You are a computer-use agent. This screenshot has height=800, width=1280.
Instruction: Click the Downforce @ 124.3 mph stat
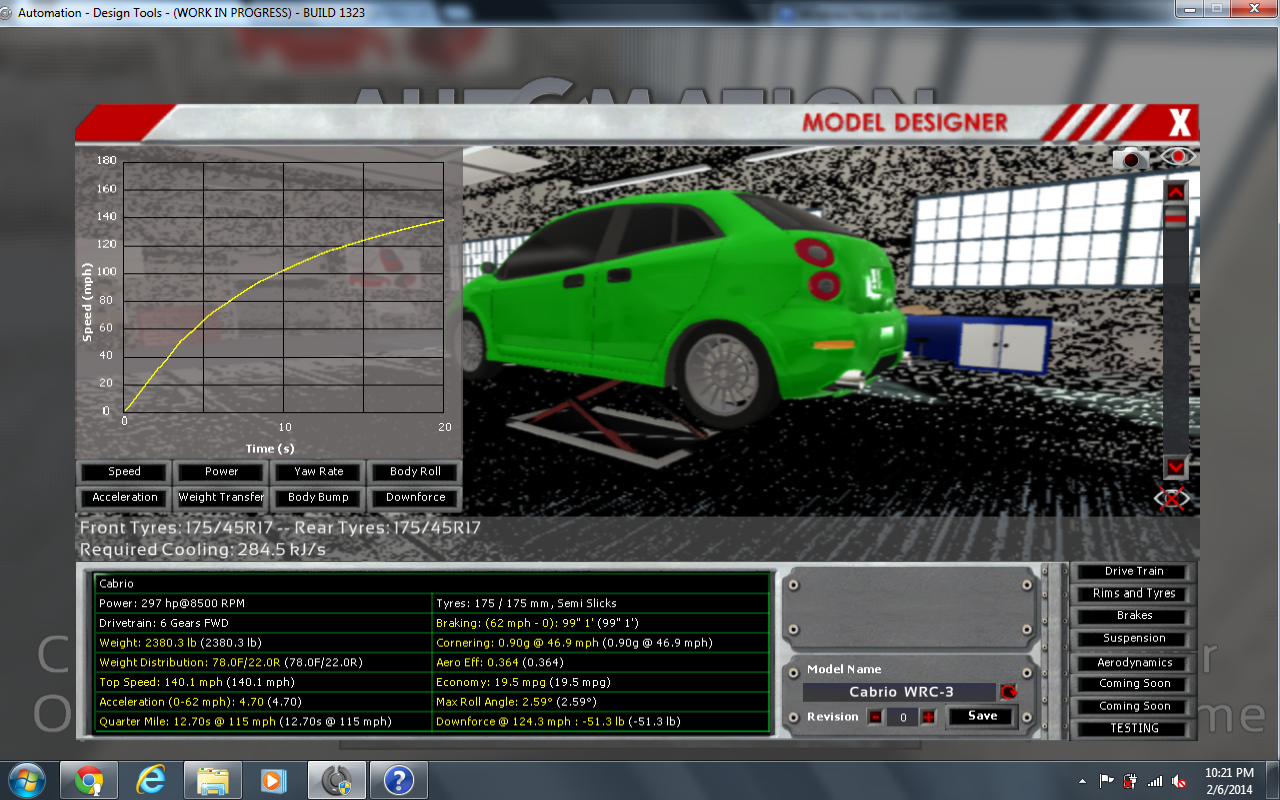click(600, 721)
